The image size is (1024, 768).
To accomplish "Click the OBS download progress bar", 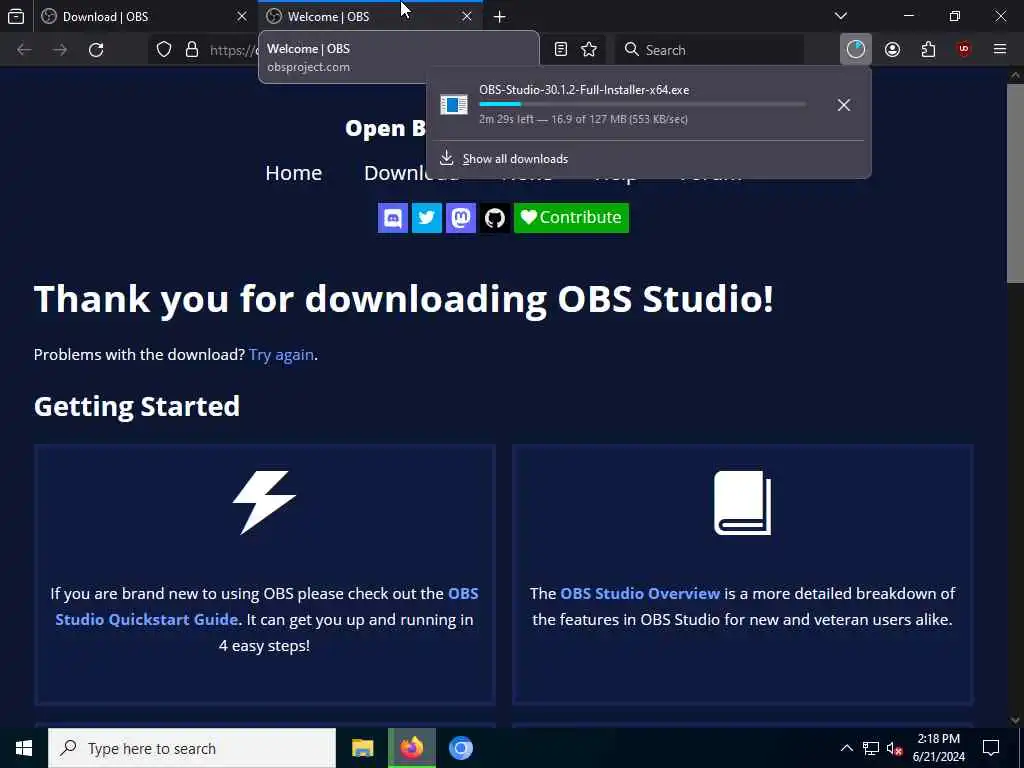I will coord(643,104).
